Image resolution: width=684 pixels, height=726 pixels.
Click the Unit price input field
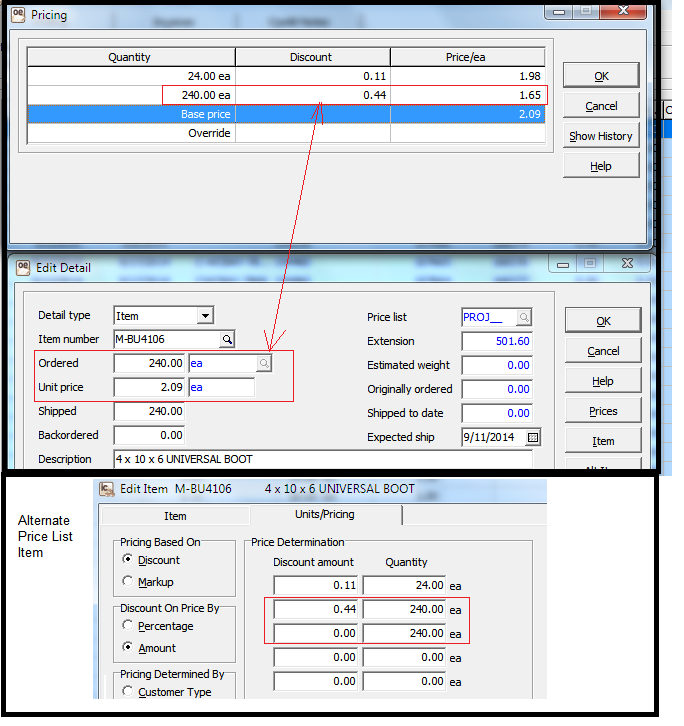tap(150, 388)
